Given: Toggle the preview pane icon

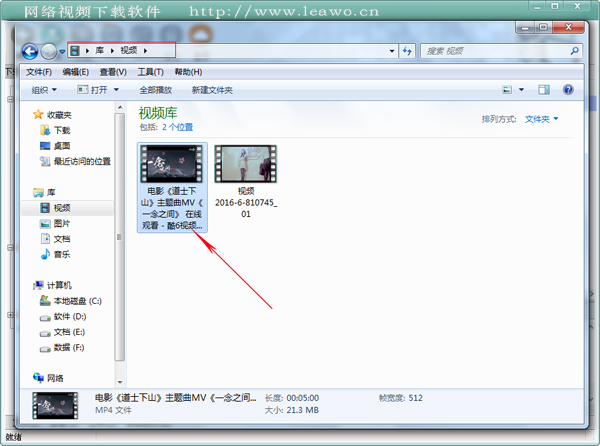Looking at the screenshot, I should (x=544, y=90).
